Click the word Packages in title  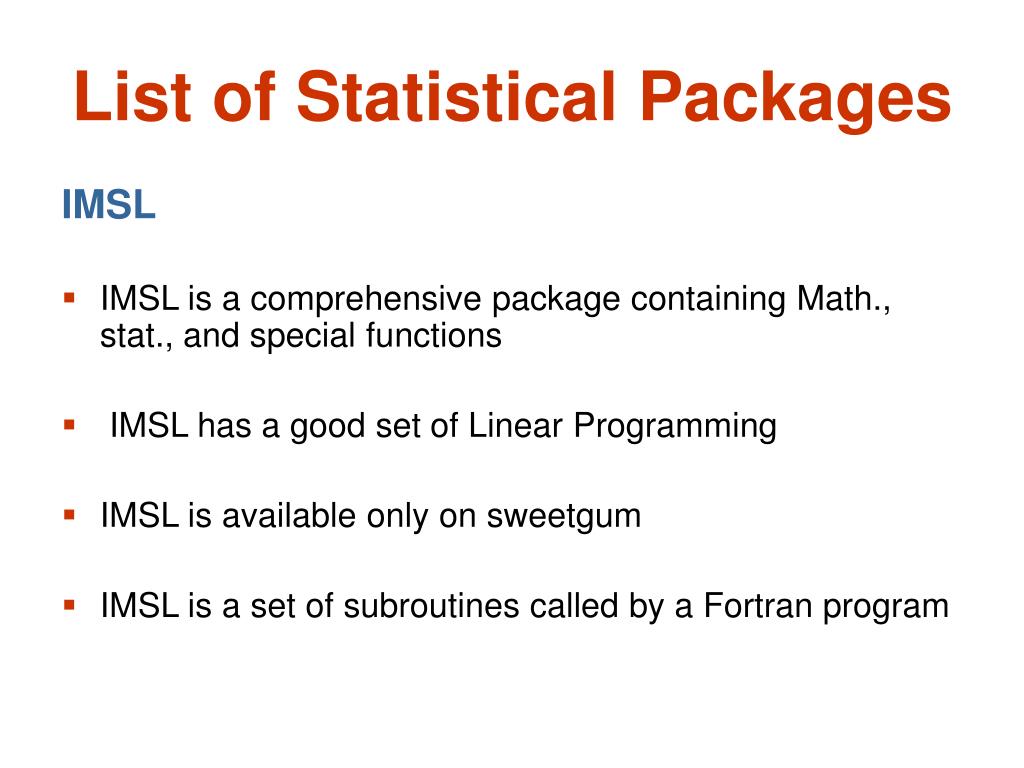point(795,98)
